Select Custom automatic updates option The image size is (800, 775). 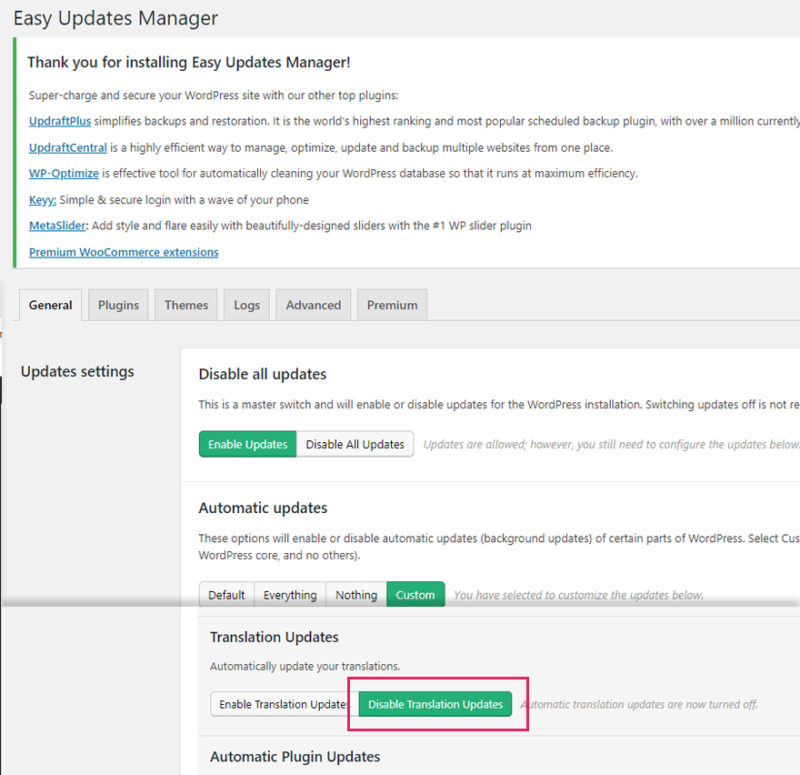point(415,595)
